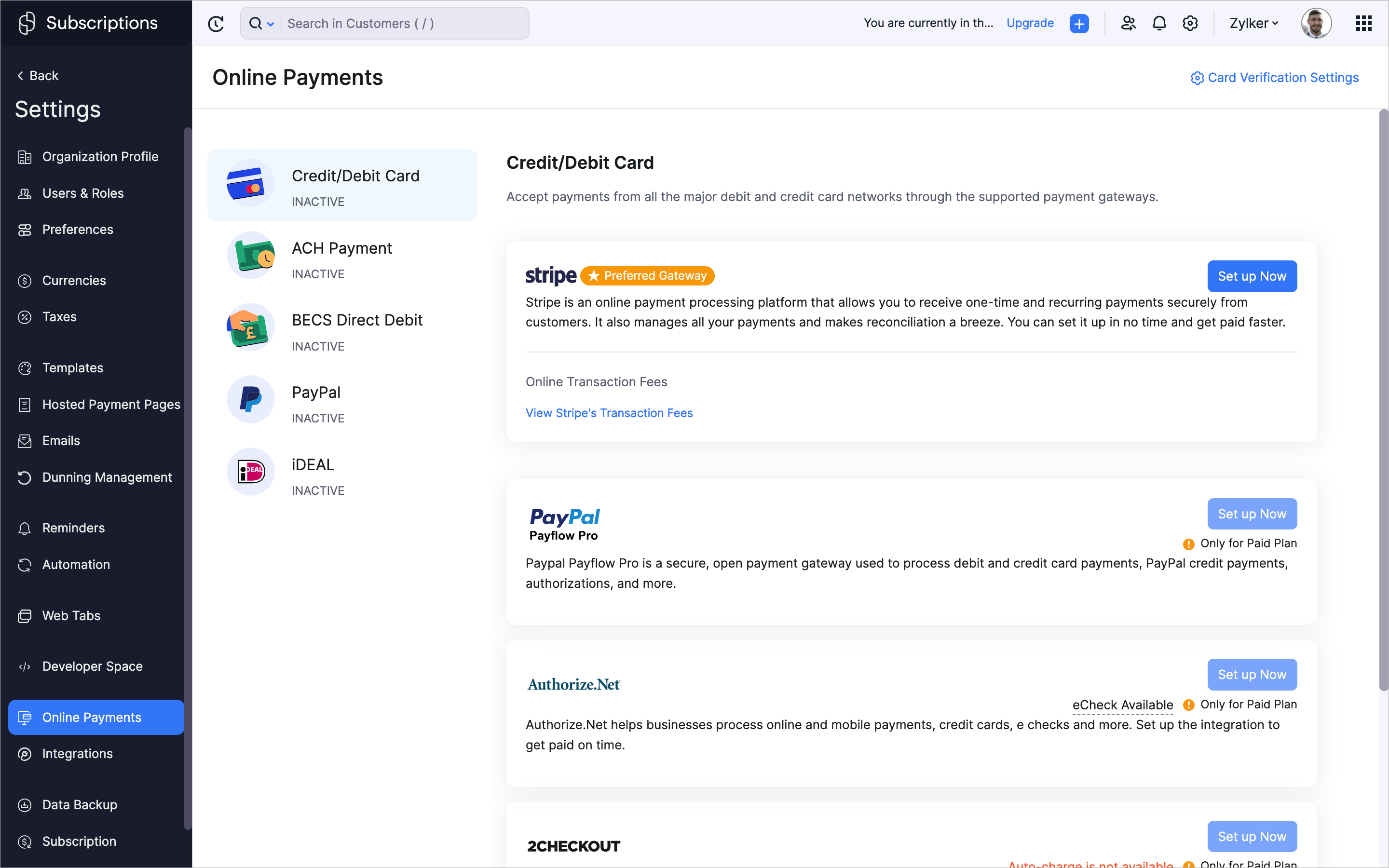The width and height of the screenshot is (1389, 868).
Task: Go to Users & Roles settings
Action: click(x=96, y=193)
